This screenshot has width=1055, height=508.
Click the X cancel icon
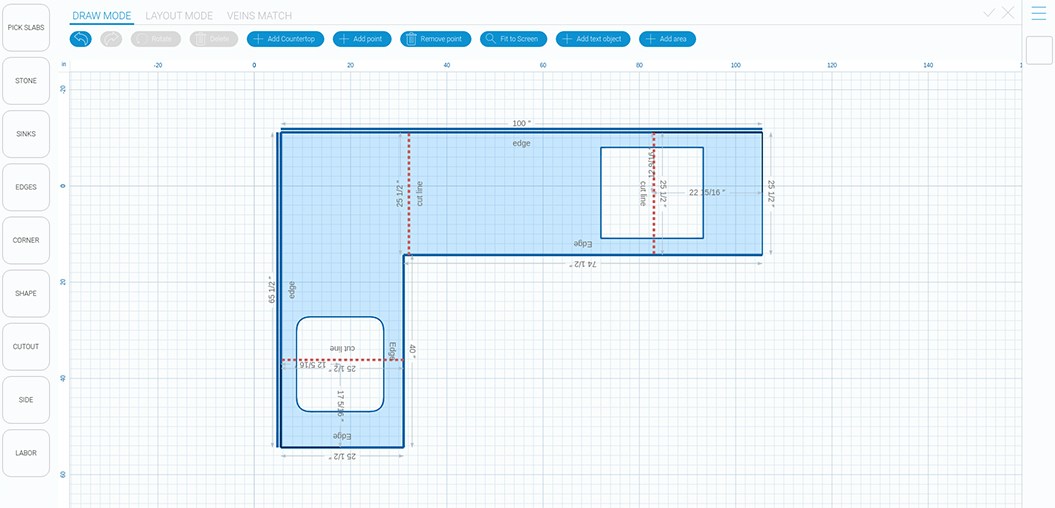click(1008, 13)
